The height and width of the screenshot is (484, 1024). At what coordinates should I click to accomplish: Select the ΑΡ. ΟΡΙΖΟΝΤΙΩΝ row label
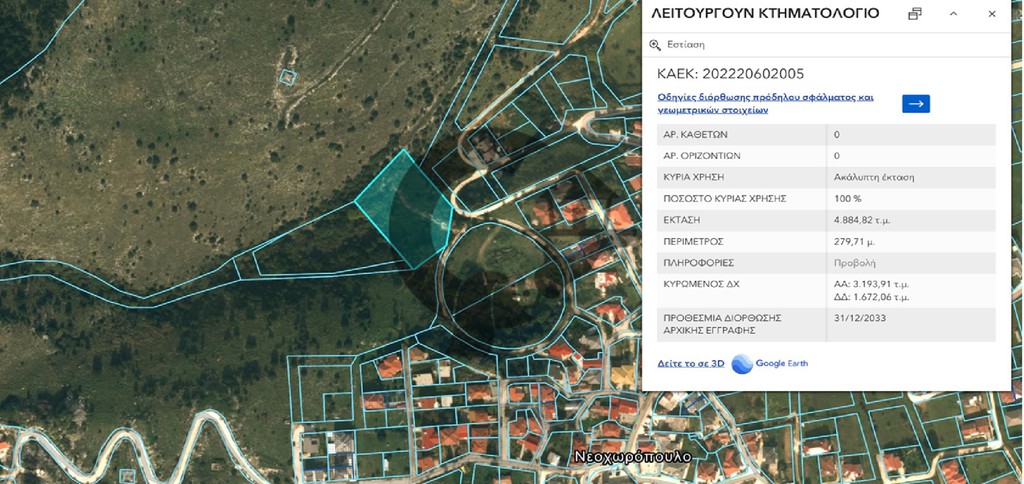[x=703, y=156]
